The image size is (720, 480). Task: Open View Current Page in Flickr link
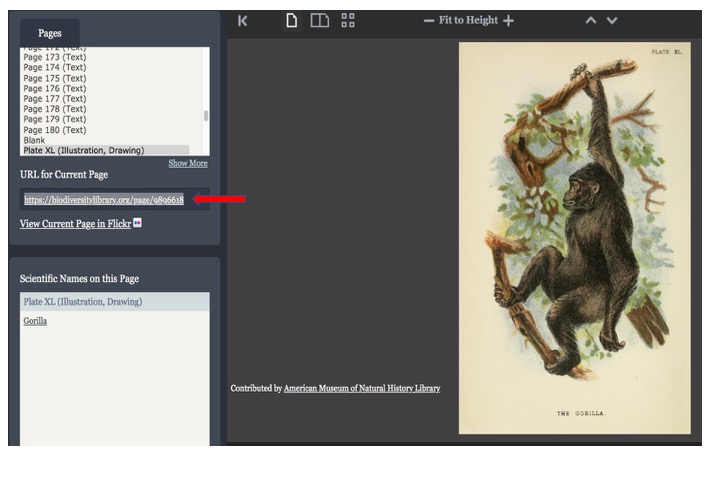click(x=75, y=224)
